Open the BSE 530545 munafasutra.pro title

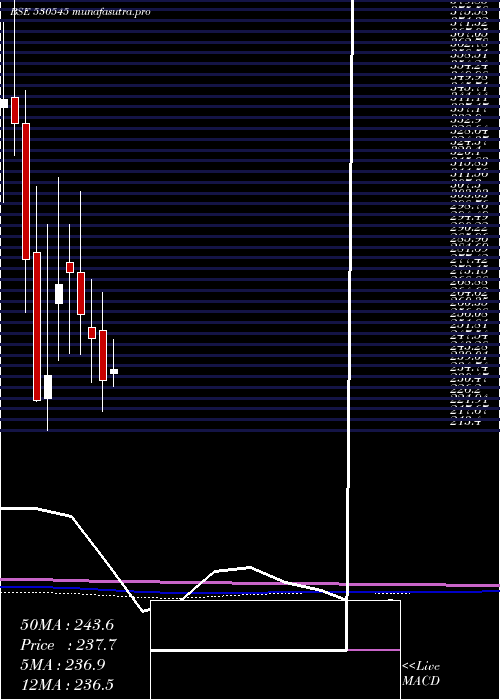[80, 12]
